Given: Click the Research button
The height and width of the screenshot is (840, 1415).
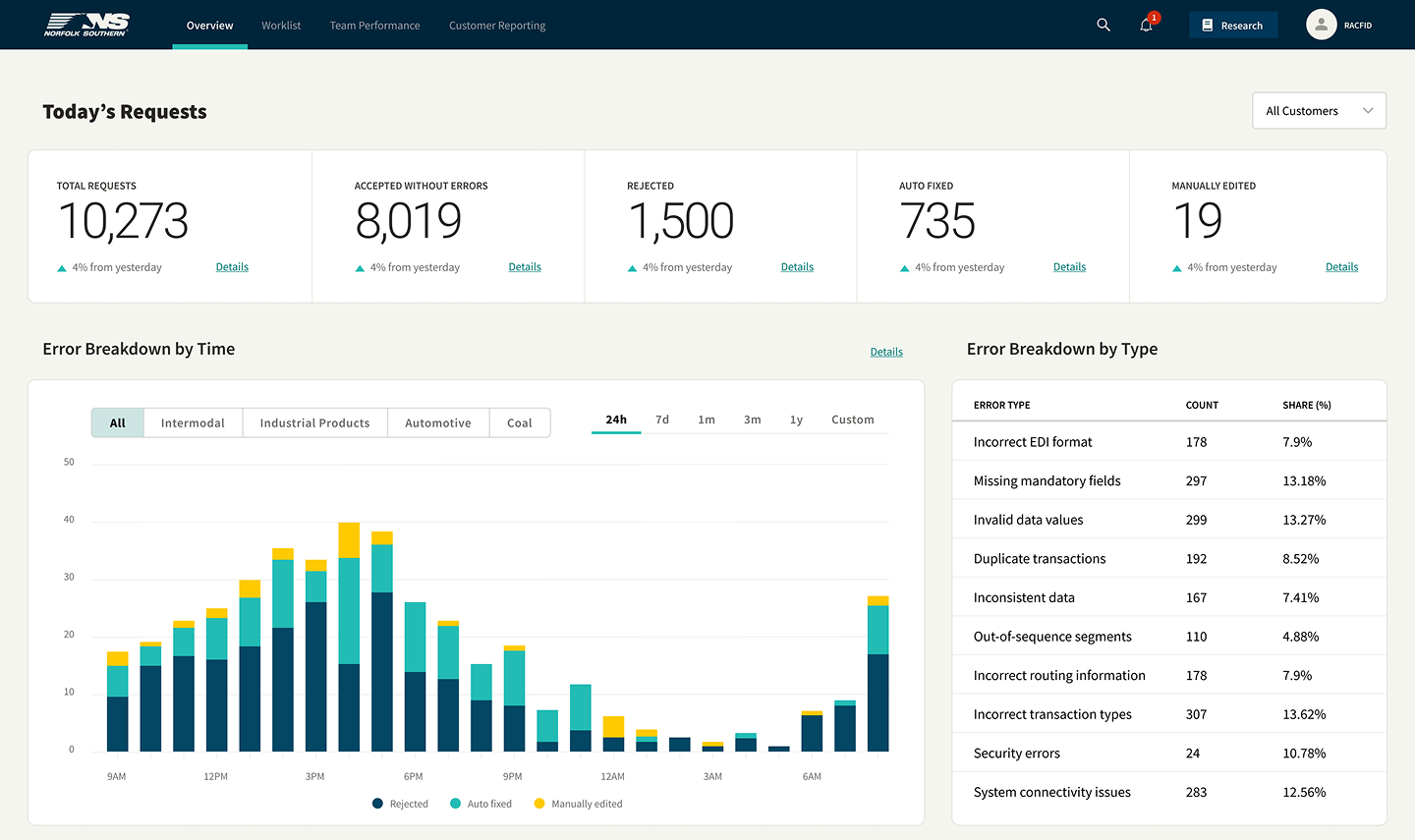Looking at the screenshot, I should [x=1233, y=26].
